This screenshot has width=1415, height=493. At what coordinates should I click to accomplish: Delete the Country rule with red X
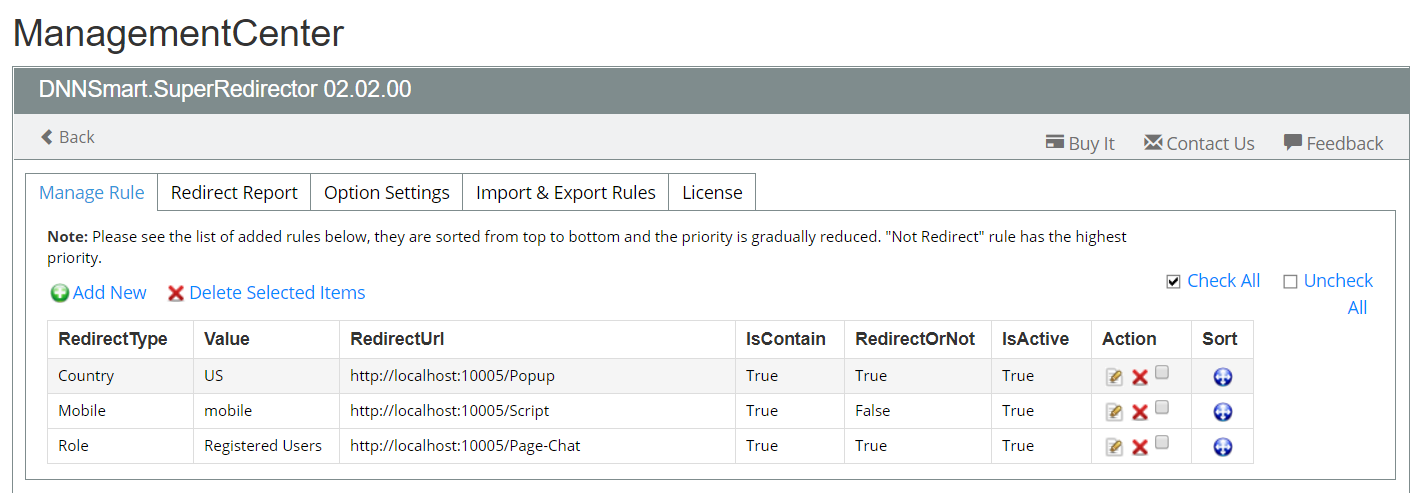tap(1139, 377)
